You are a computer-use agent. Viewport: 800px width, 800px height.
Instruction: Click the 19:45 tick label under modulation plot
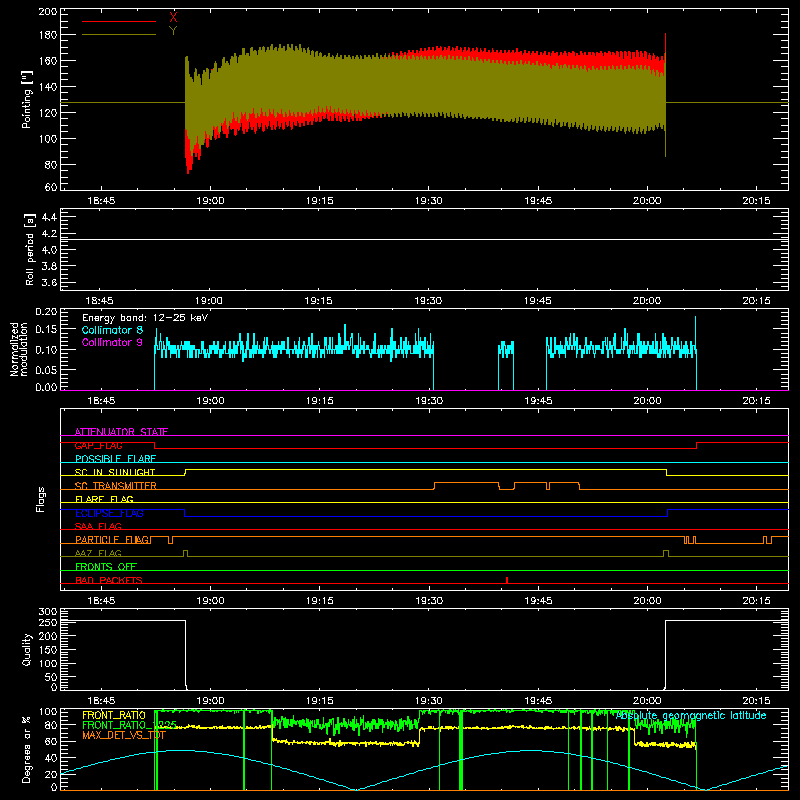pos(538,401)
